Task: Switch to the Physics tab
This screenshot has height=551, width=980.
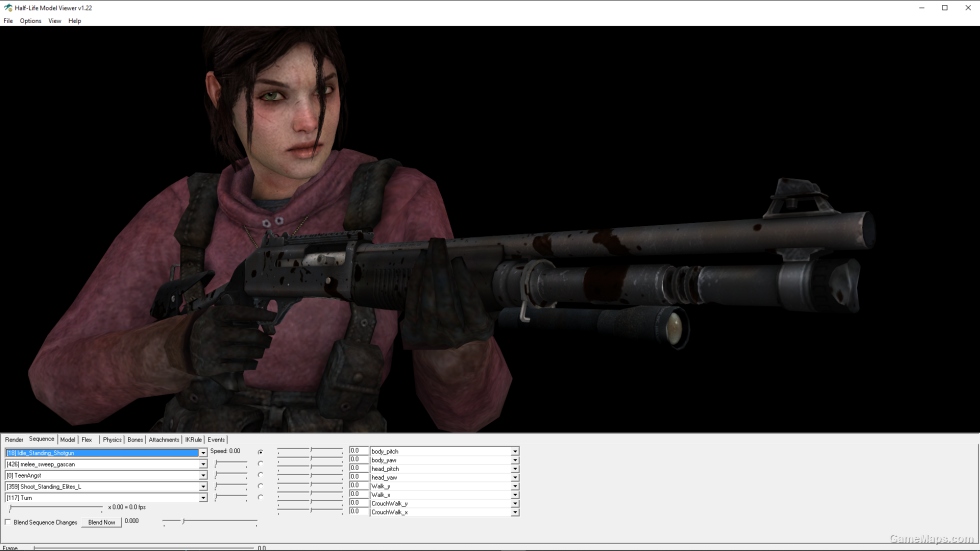Action: pyautogui.click(x=112, y=440)
